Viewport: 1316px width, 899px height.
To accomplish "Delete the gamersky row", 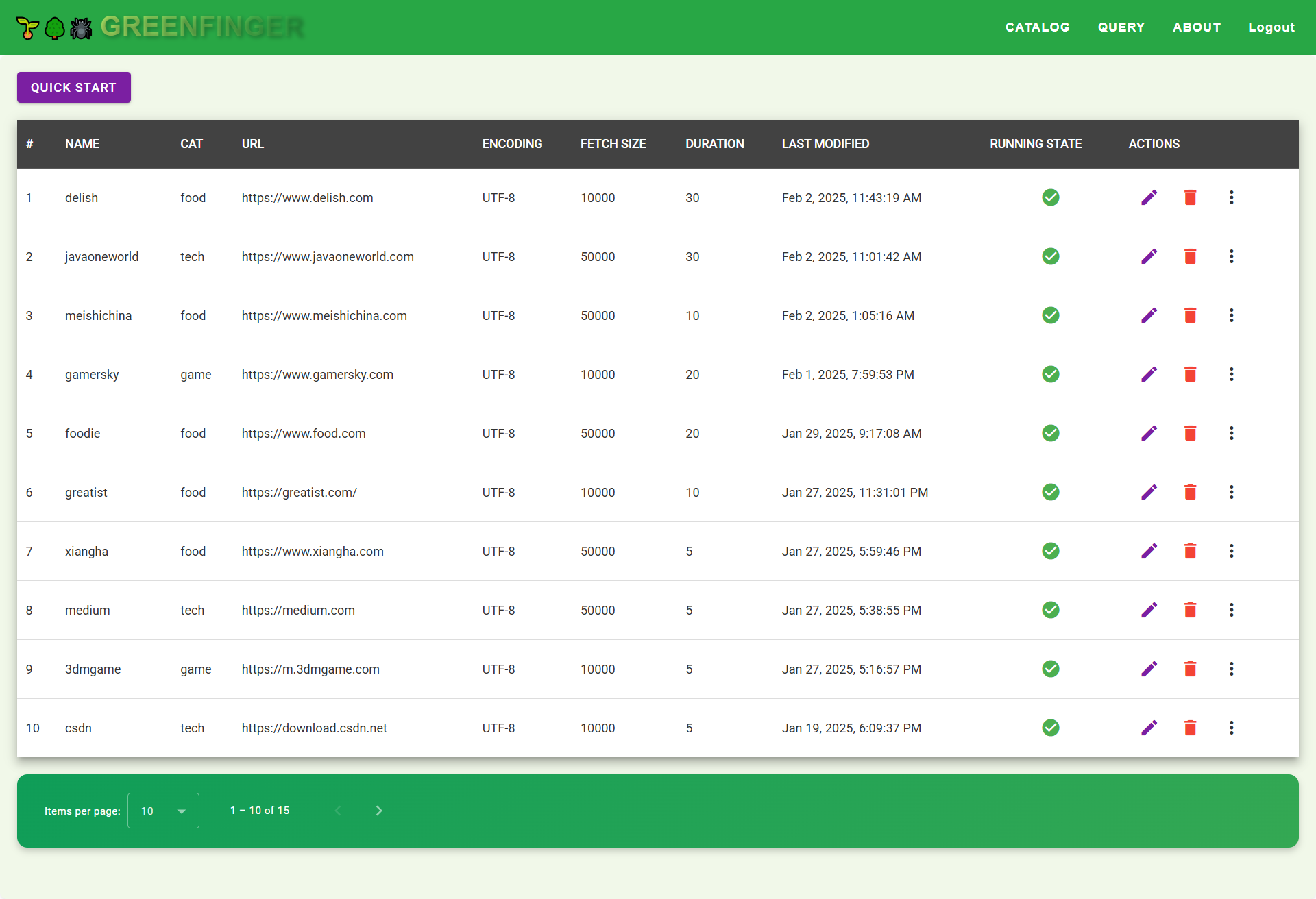I will pos(1191,374).
